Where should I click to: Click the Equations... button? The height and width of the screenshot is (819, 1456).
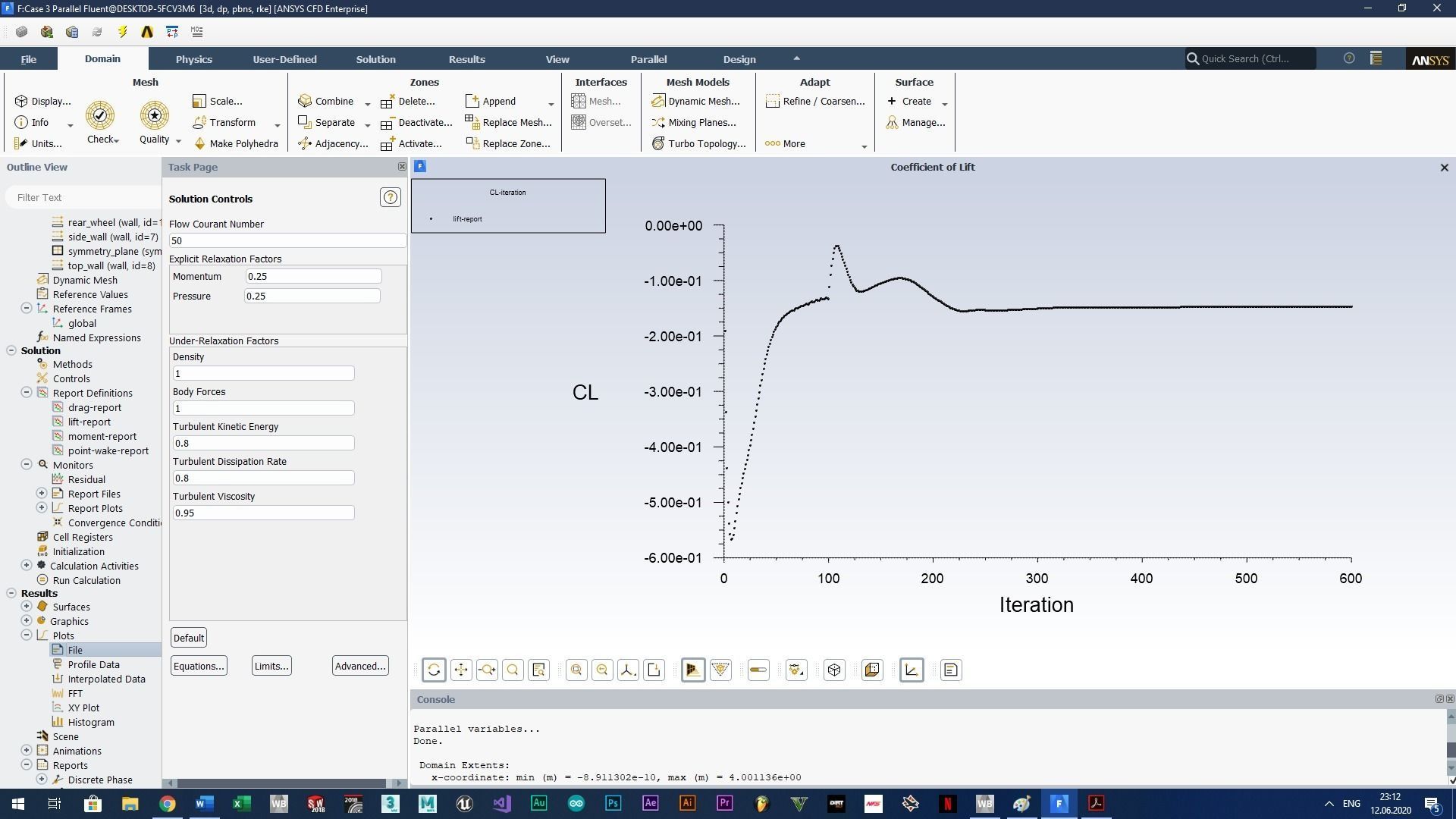pyautogui.click(x=199, y=666)
